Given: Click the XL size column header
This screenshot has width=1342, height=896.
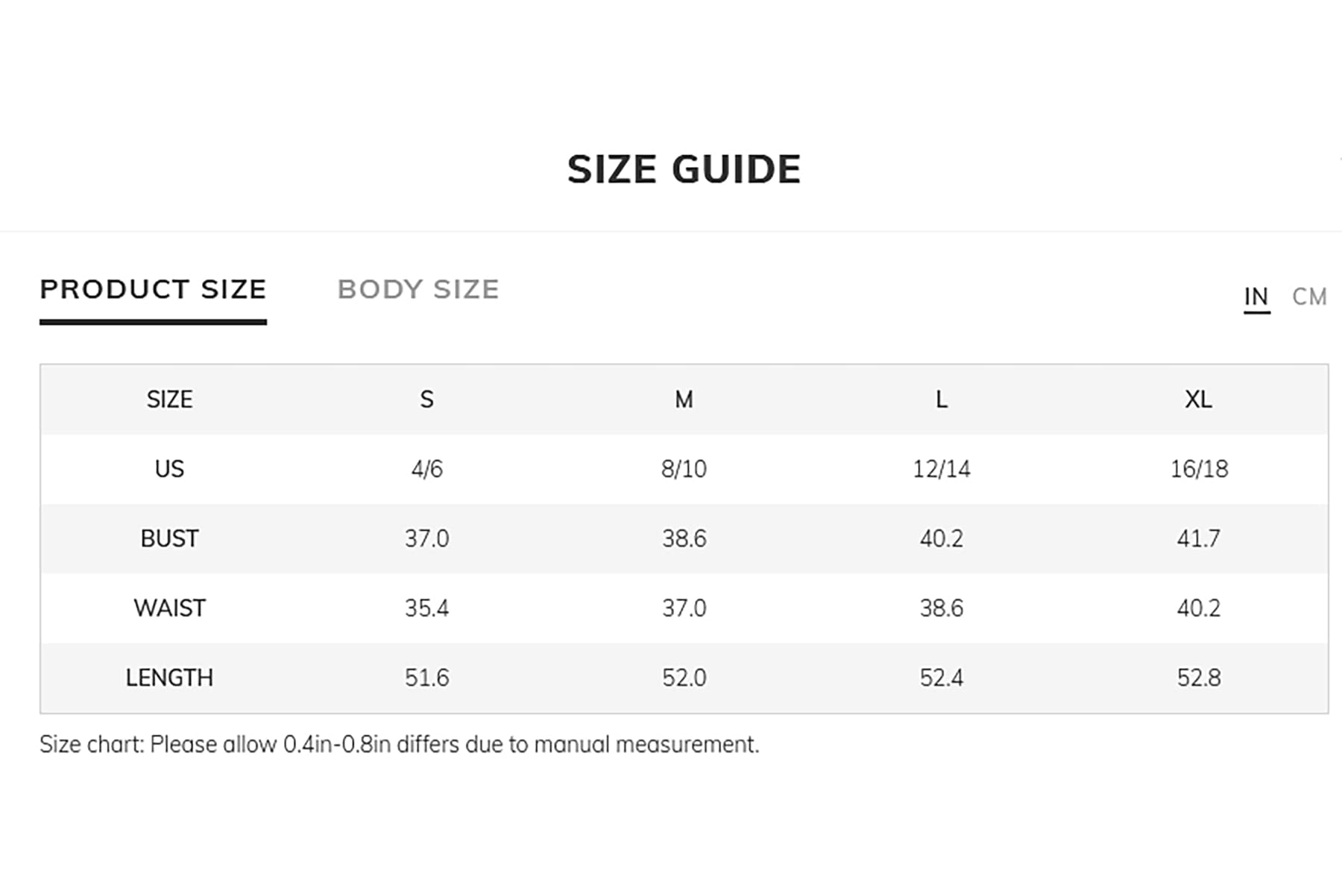Looking at the screenshot, I should 1198,400.
